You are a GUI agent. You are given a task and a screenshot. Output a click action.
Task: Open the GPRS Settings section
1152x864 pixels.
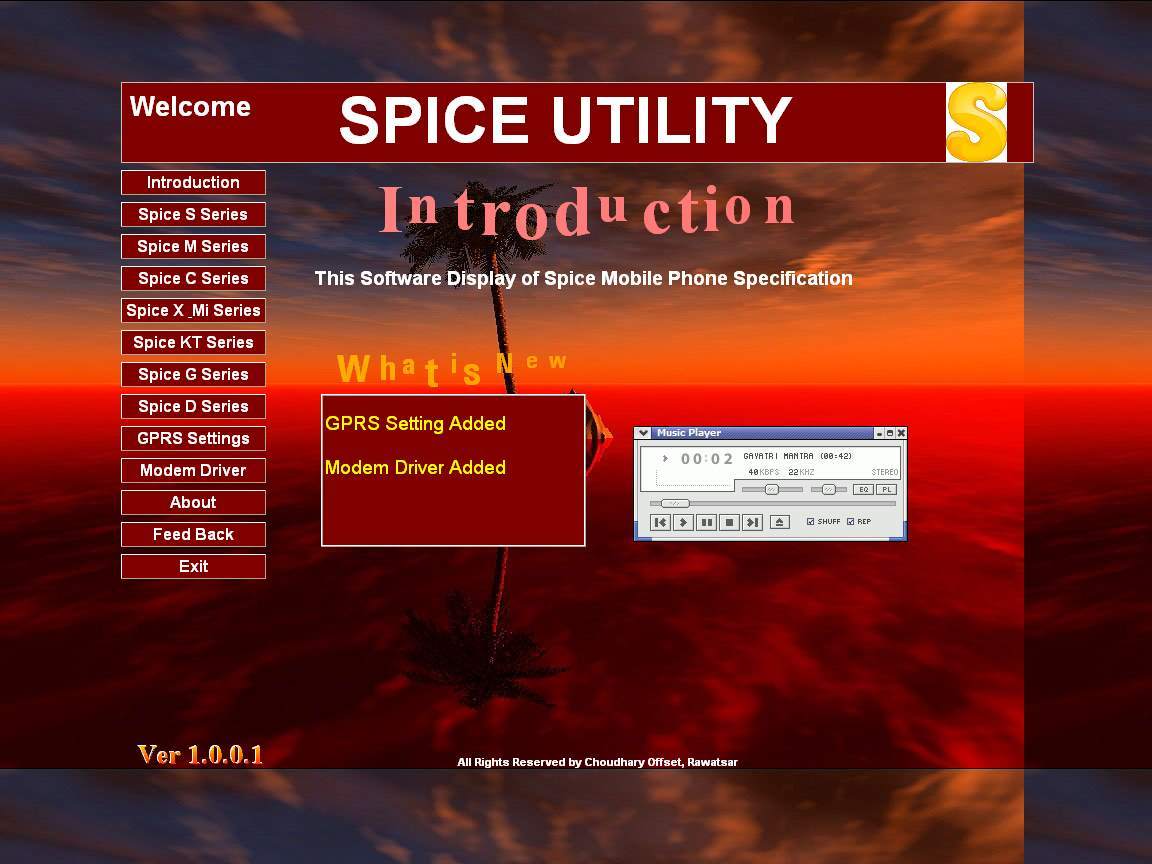(x=193, y=438)
